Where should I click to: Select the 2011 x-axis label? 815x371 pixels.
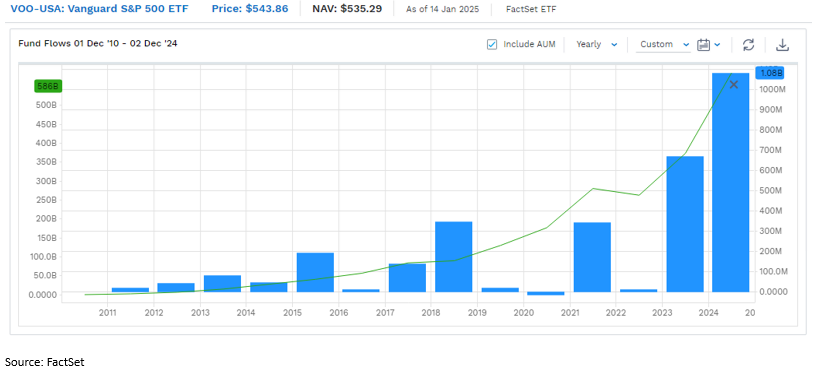click(107, 312)
